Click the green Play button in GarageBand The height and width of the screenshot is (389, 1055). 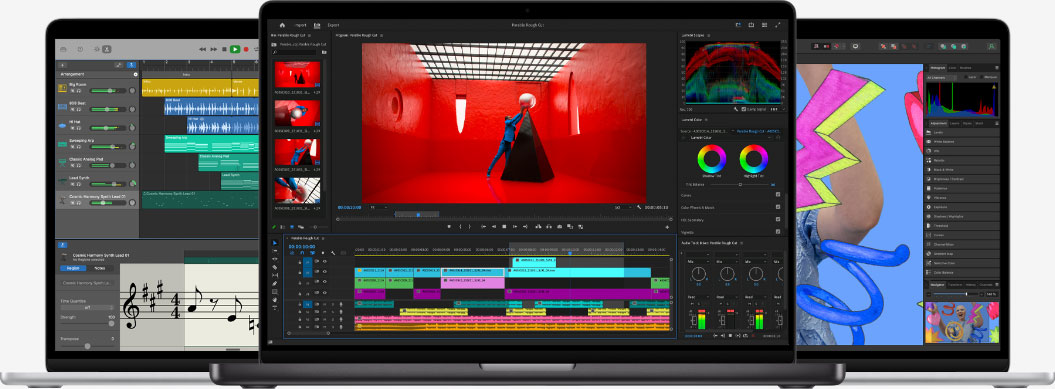coord(235,49)
